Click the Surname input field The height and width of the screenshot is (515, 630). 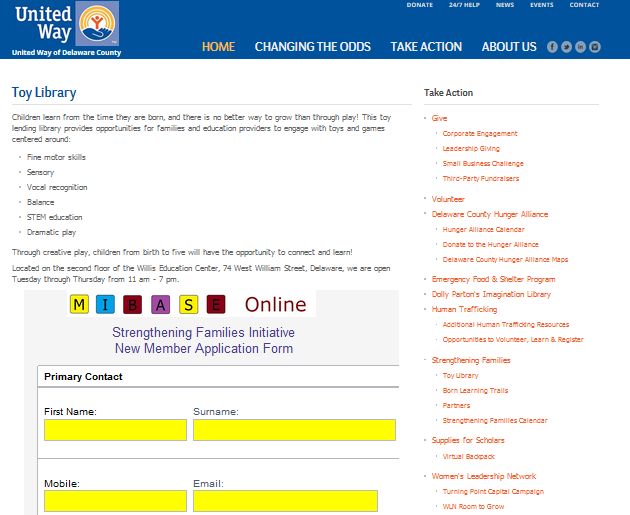coord(294,430)
